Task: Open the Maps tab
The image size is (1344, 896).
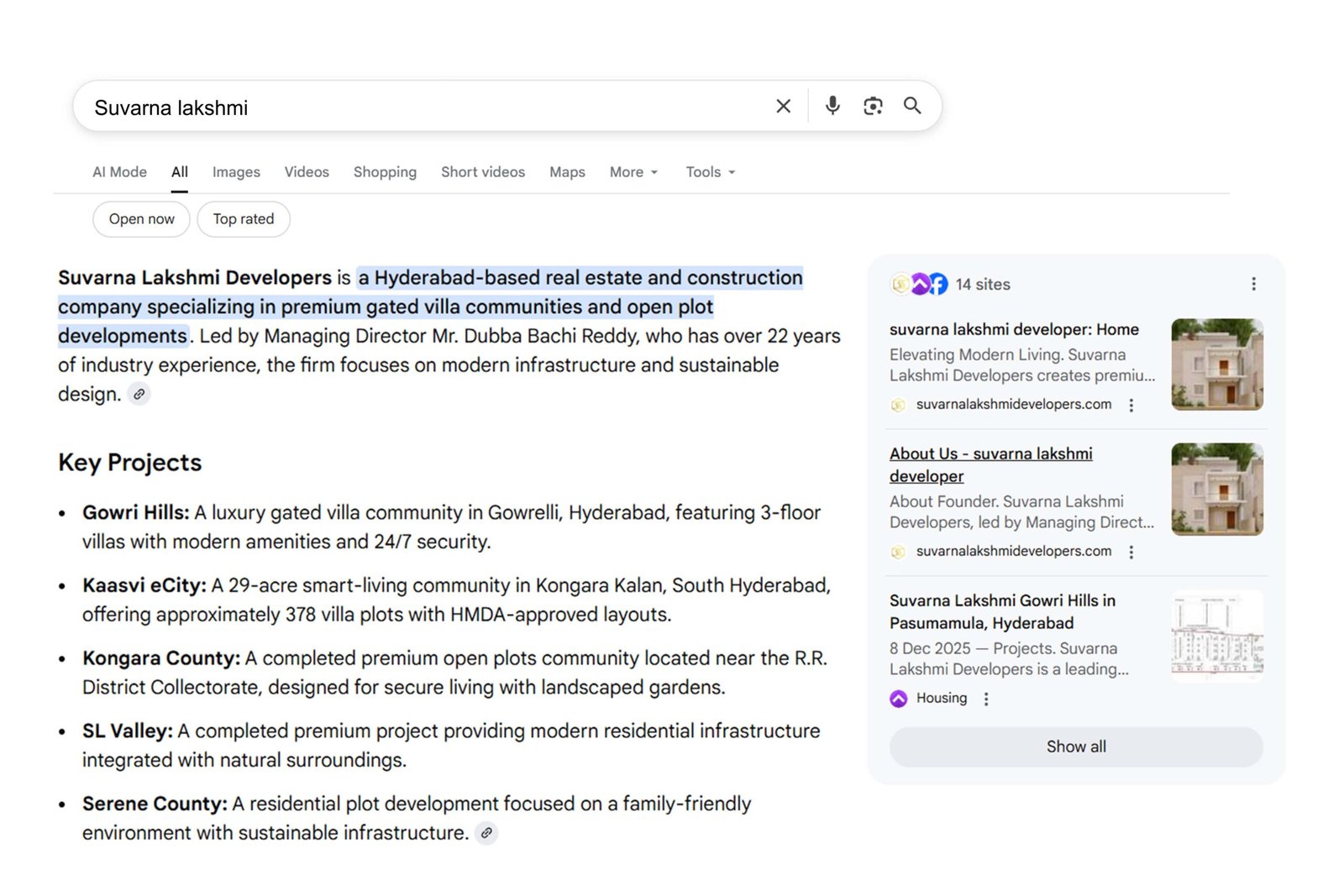Action: [567, 172]
